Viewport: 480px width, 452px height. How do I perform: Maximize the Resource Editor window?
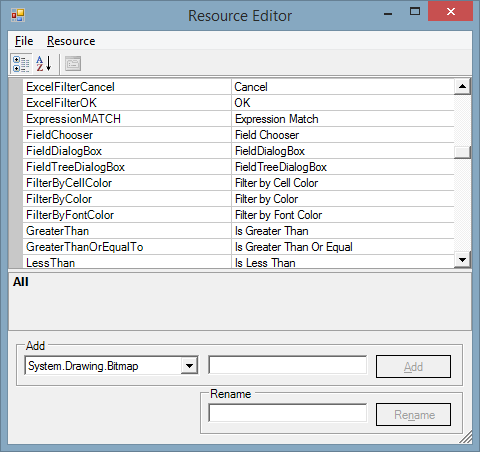click(x=415, y=12)
